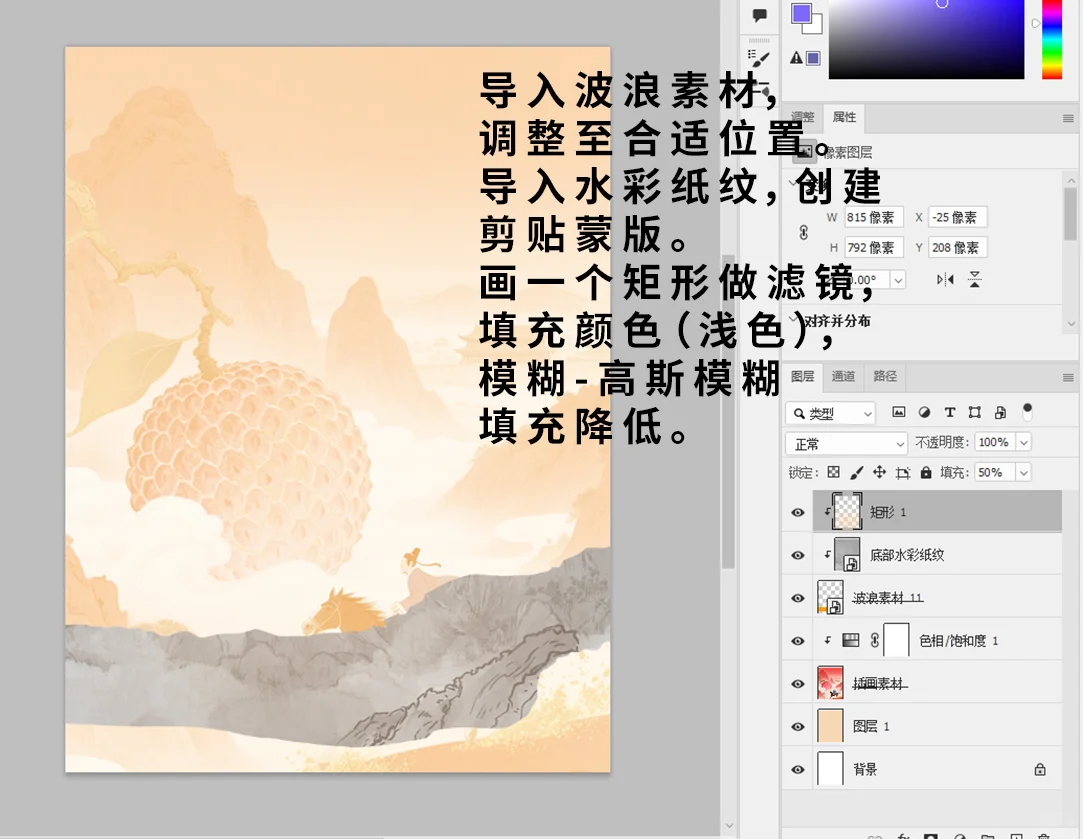This screenshot has width=1083, height=839.
Task: Click the Y position field 208 像素
Action: point(958,247)
